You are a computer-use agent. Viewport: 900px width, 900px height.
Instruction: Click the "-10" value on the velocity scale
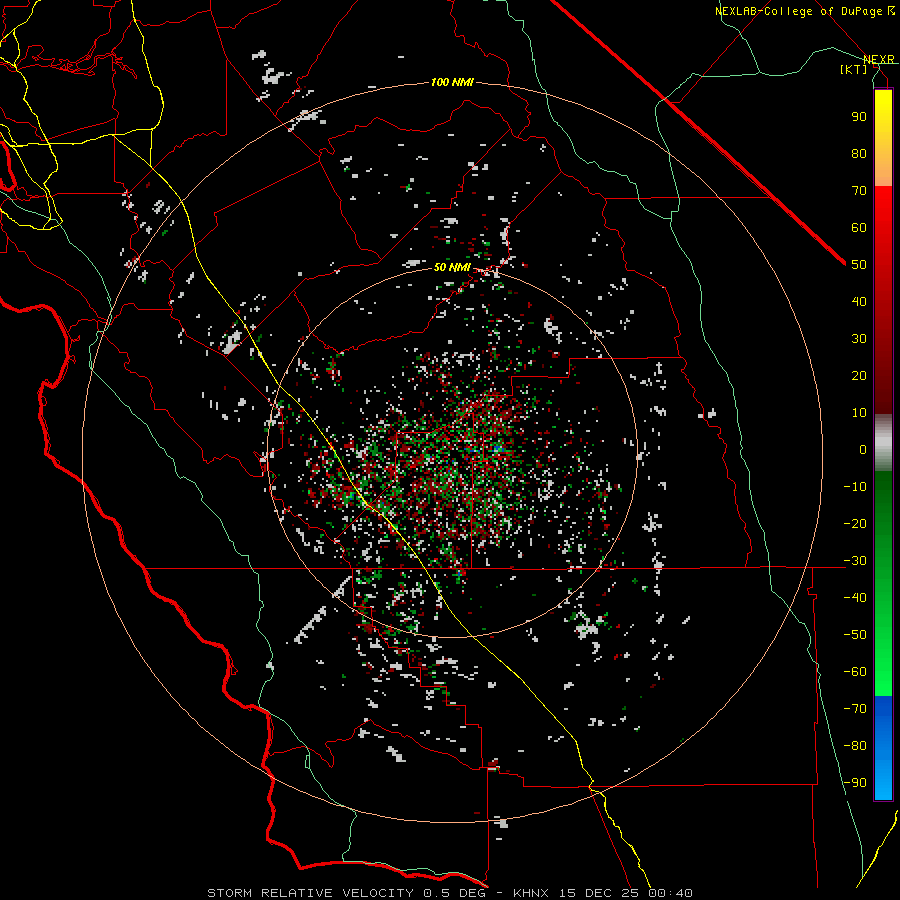(x=855, y=487)
